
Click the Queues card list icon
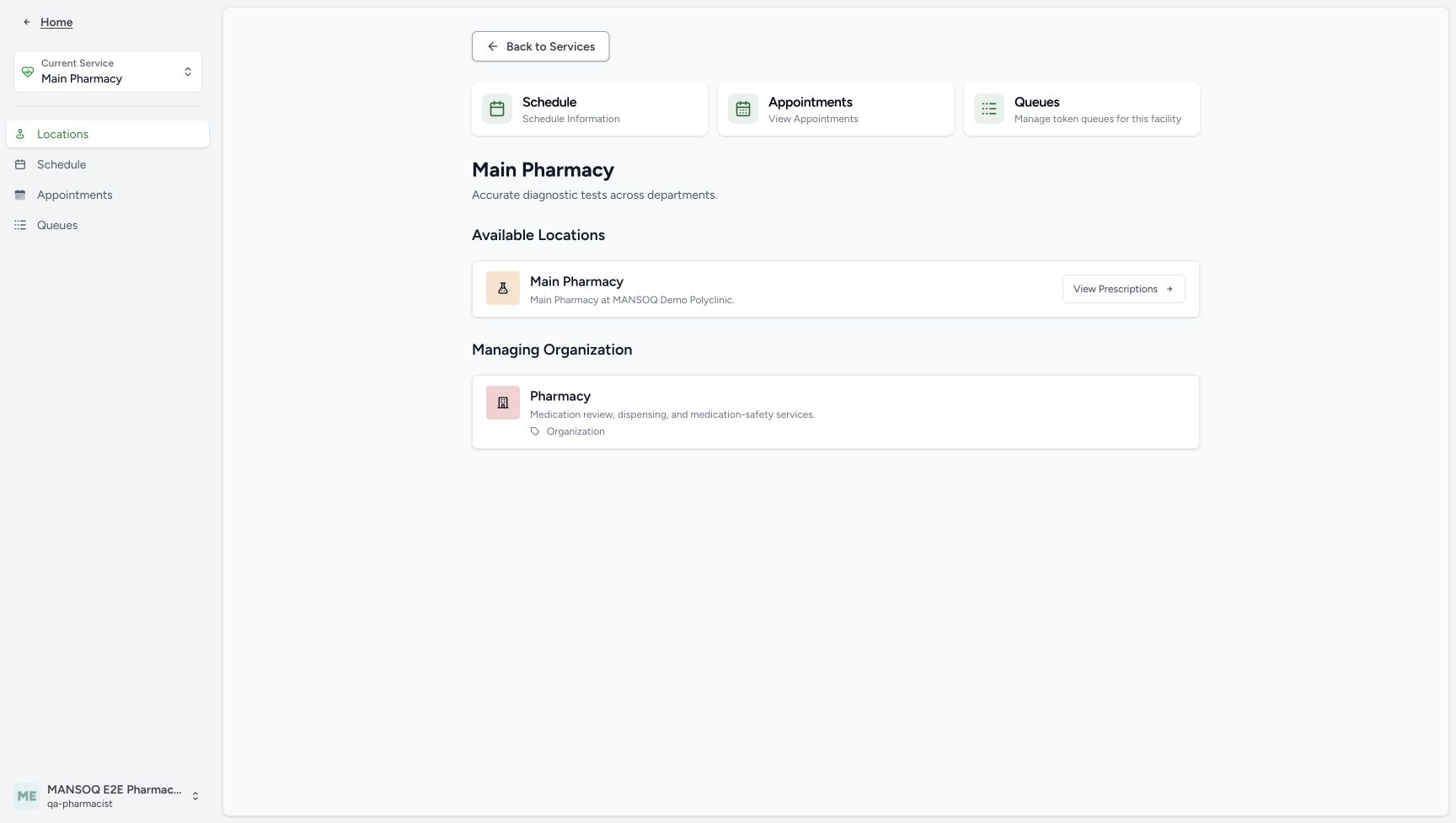(989, 109)
